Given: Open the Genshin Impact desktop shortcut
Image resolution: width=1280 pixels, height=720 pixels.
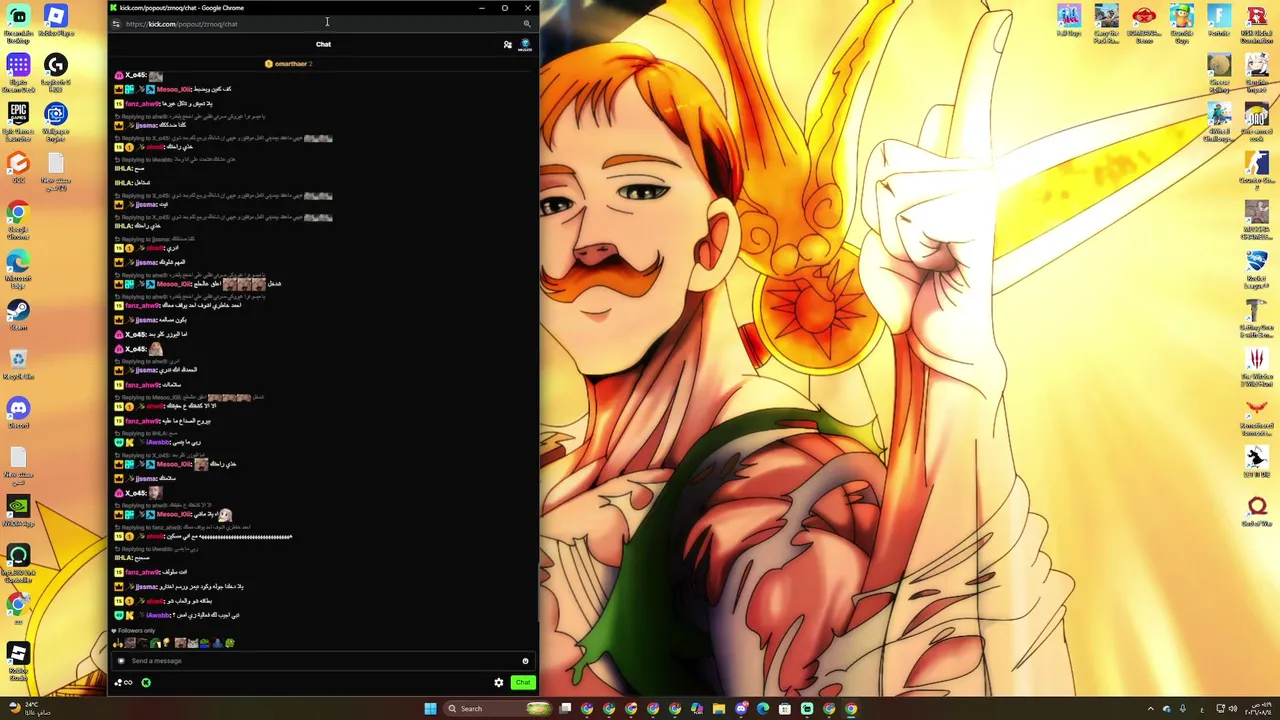Looking at the screenshot, I should pos(1257,72).
